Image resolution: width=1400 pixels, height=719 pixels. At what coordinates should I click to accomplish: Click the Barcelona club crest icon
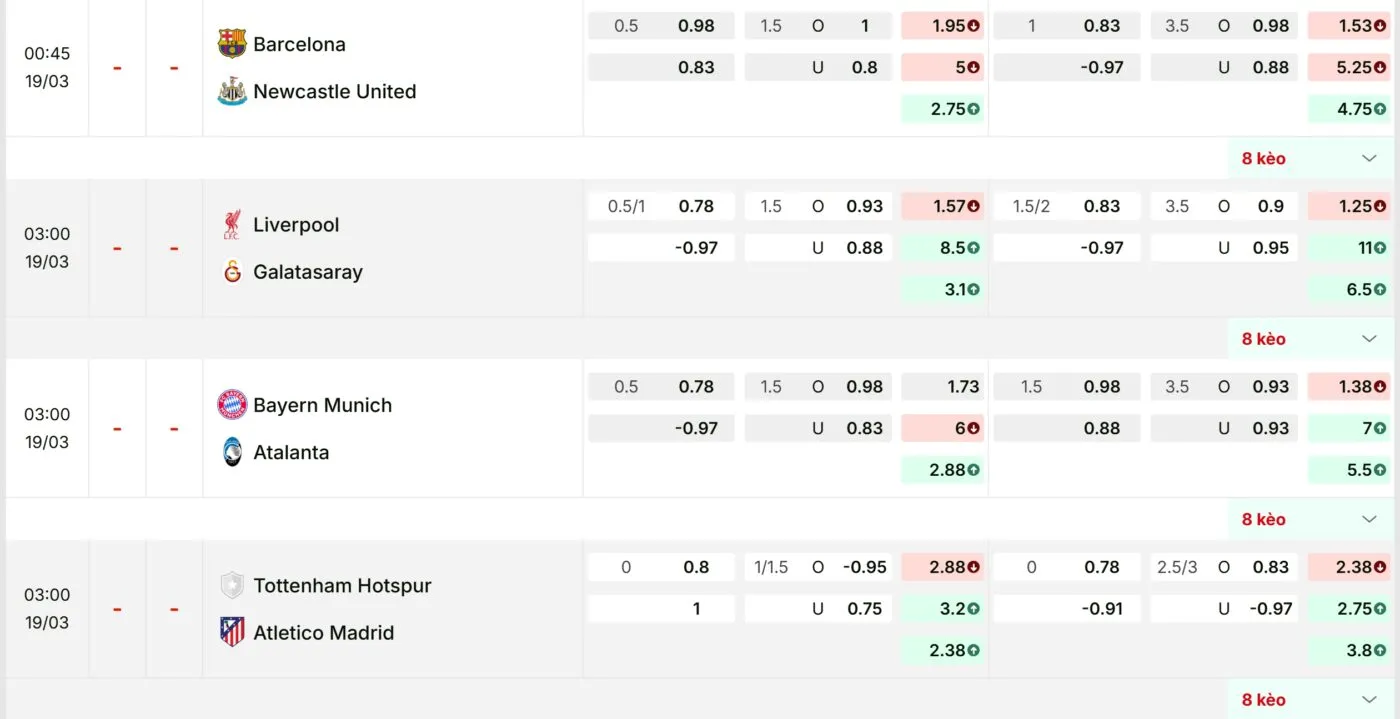tap(232, 43)
